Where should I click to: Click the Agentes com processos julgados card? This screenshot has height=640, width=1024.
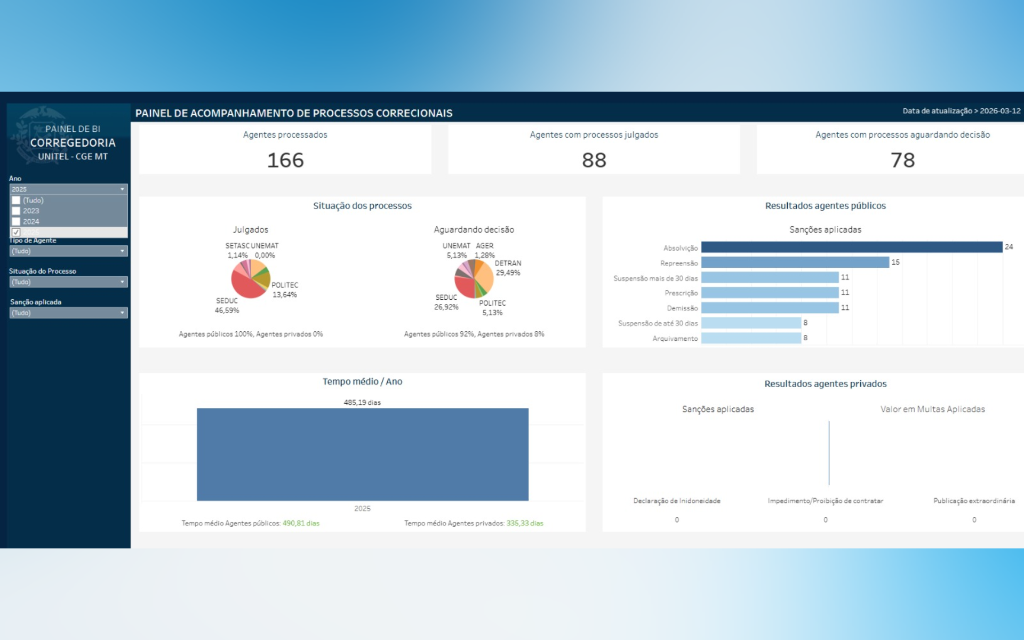click(594, 150)
